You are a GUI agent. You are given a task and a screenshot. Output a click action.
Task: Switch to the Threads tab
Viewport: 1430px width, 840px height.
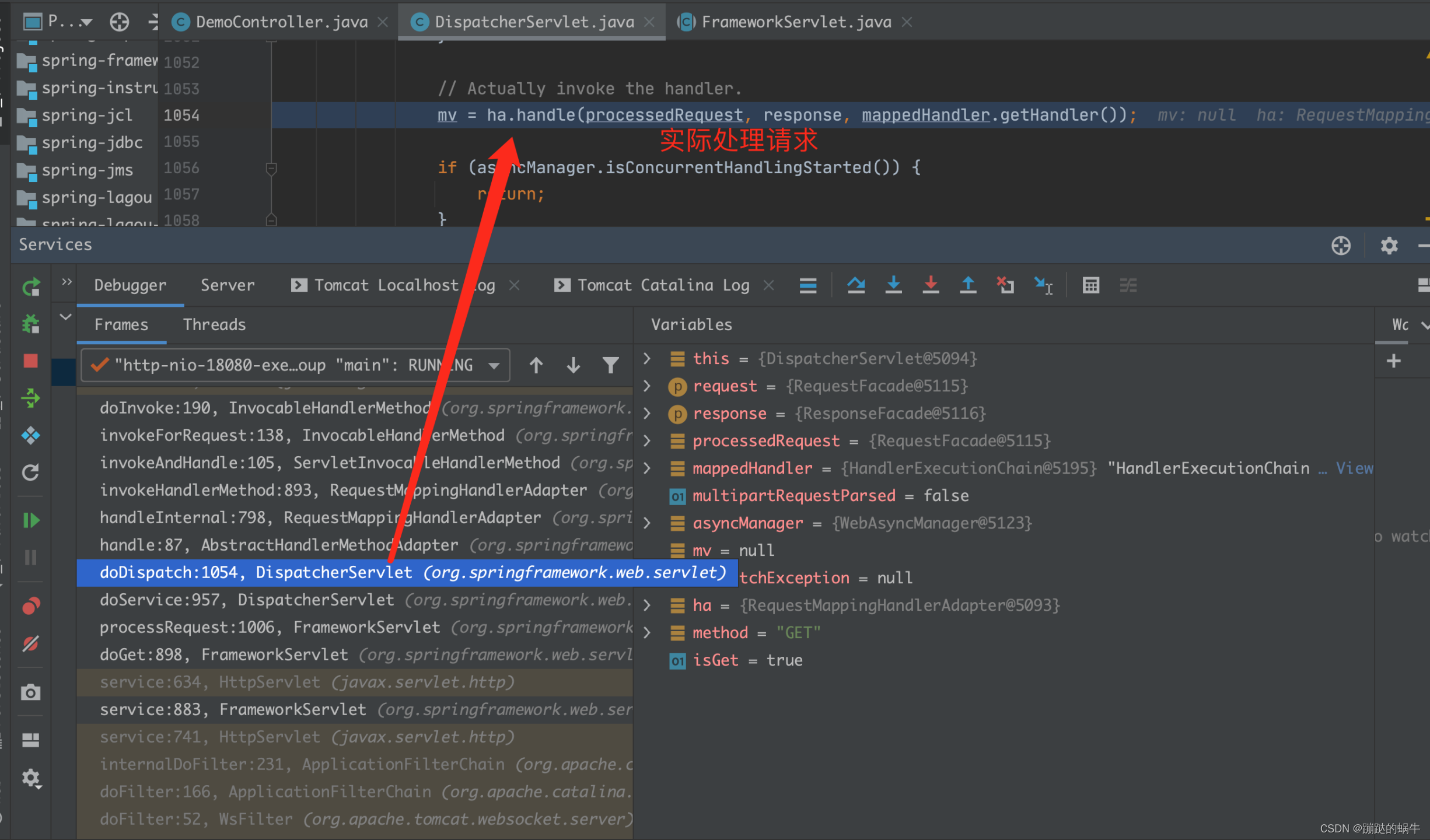pyautogui.click(x=214, y=324)
